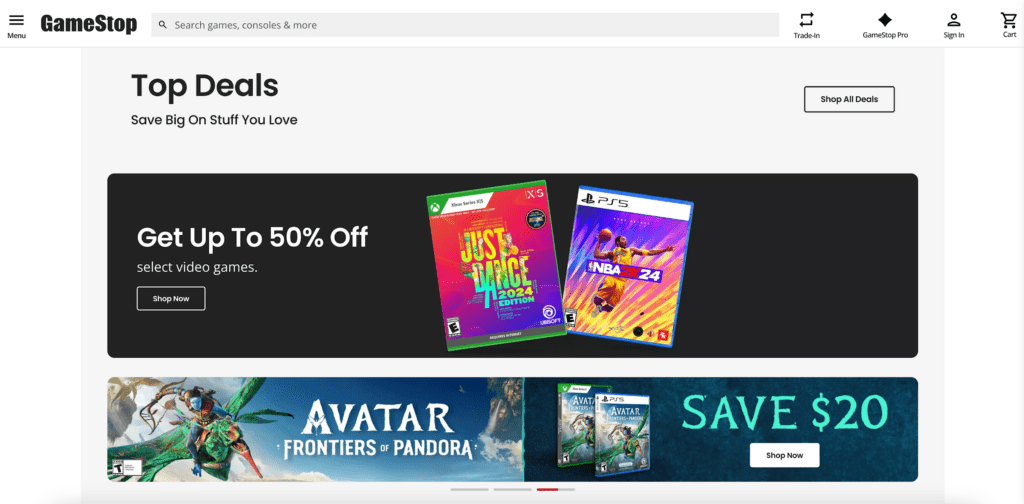1024x504 pixels.
Task: Select the second carousel slide indicator
Action: point(513,489)
